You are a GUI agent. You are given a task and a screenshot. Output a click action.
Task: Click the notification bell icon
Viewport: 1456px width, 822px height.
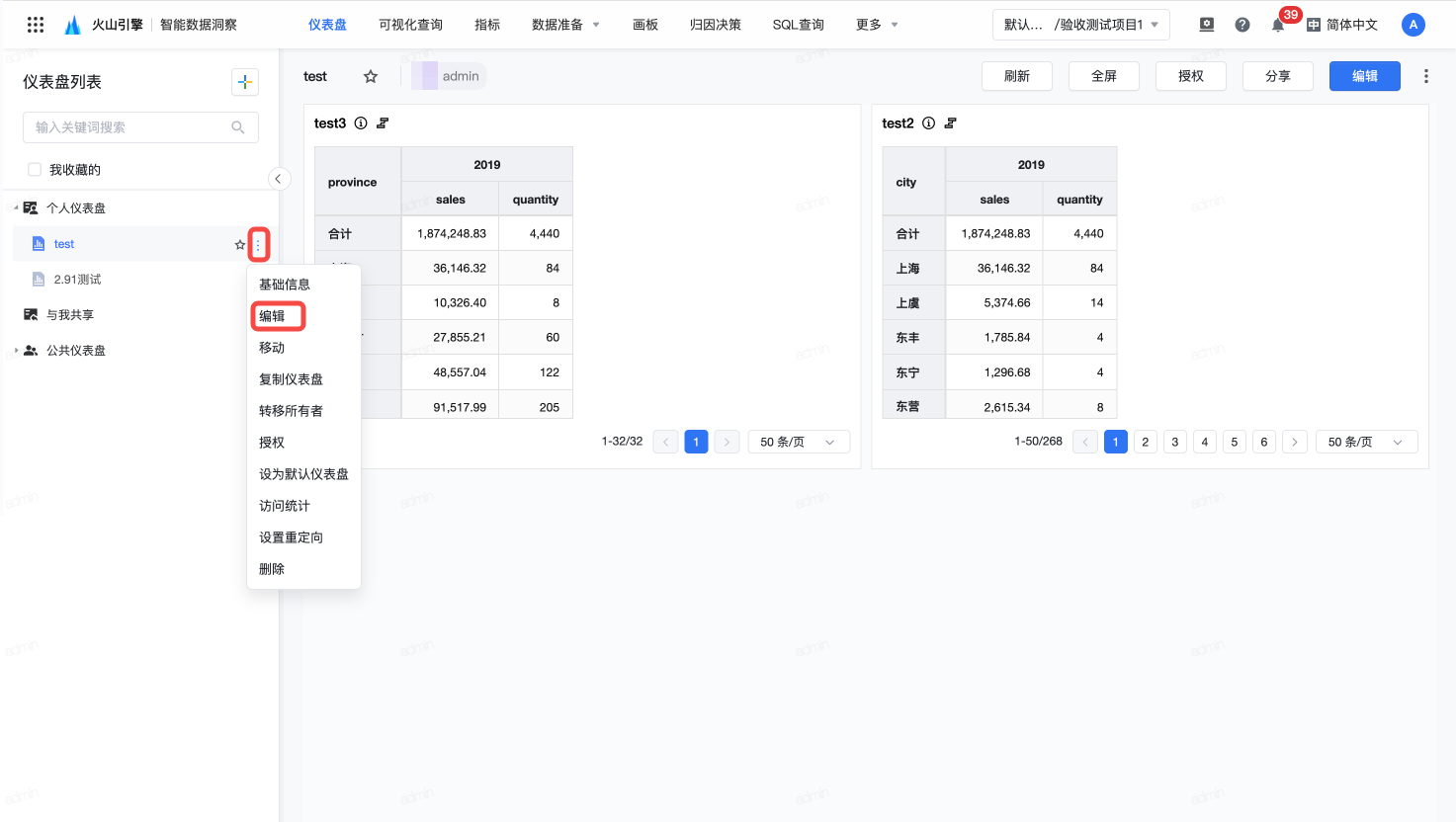click(1277, 26)
